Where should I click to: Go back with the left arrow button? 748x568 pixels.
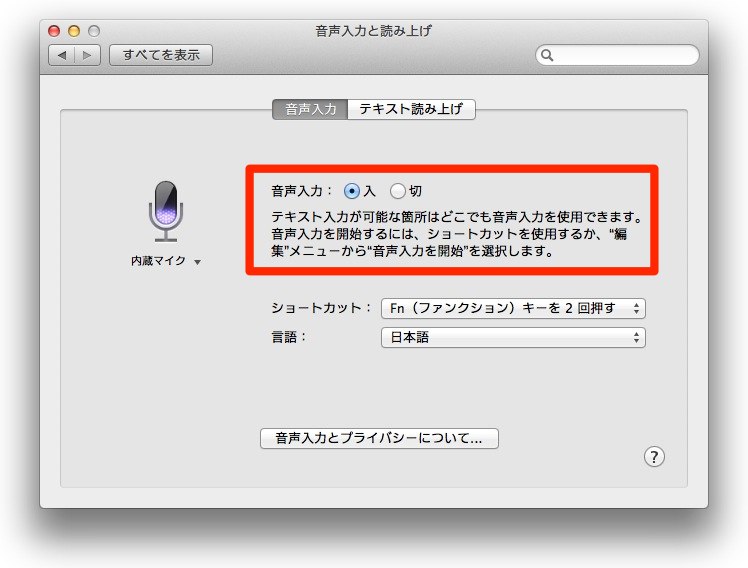pyautogui.click(x=62, y=55)
